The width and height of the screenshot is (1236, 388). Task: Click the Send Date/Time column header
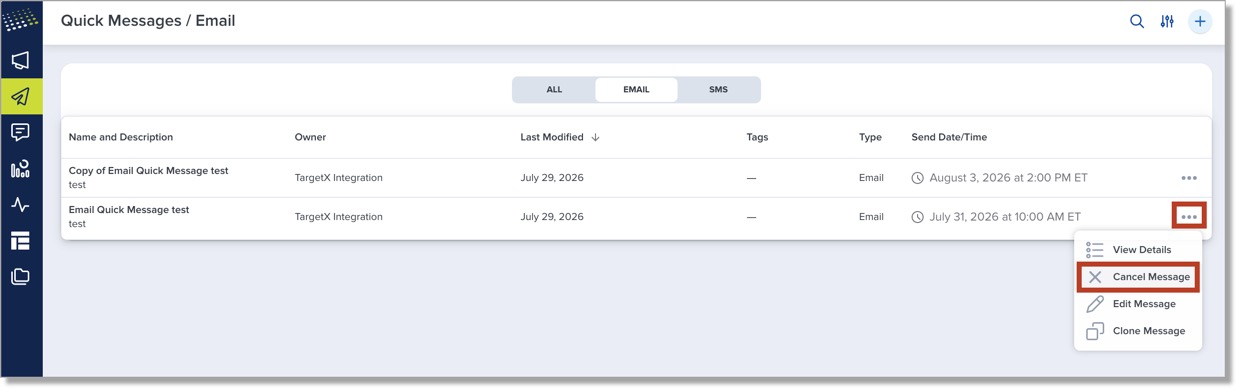(x=949, y=137)
